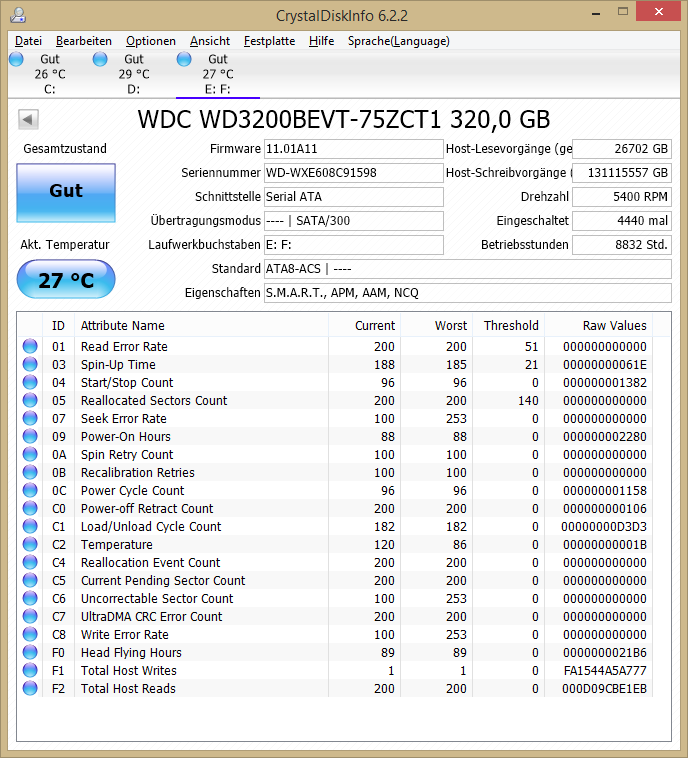
Task: Open the Festplatte menu
Action: point(269,41)
